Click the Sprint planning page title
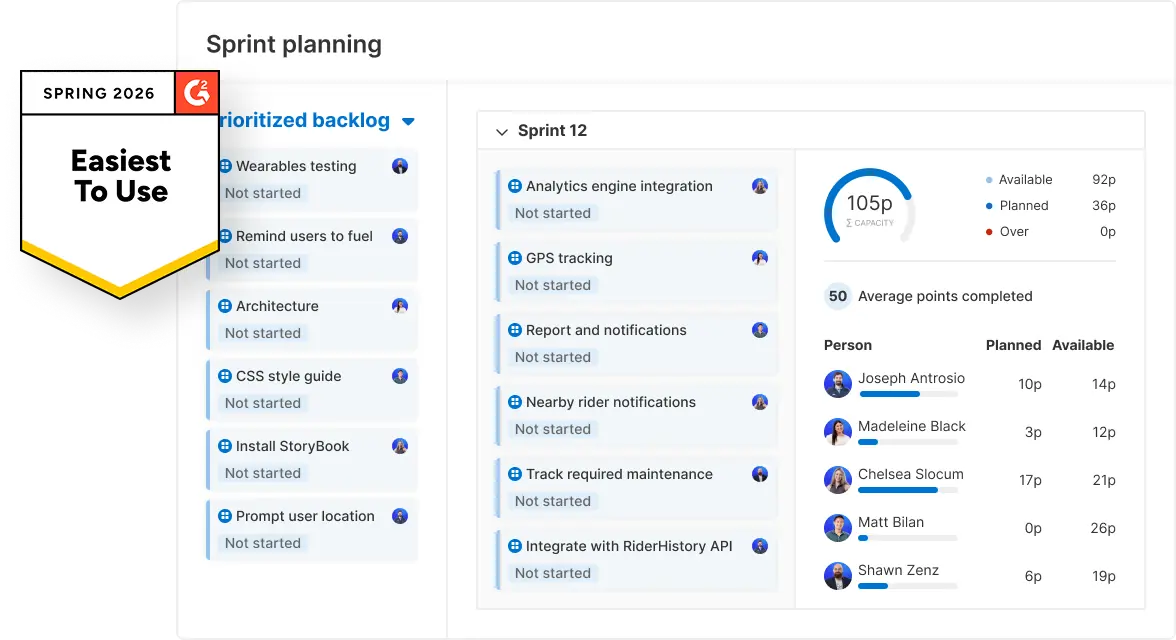Viewport: 1176px width, 640px height. pyautogui.click(x=294, y=44)
